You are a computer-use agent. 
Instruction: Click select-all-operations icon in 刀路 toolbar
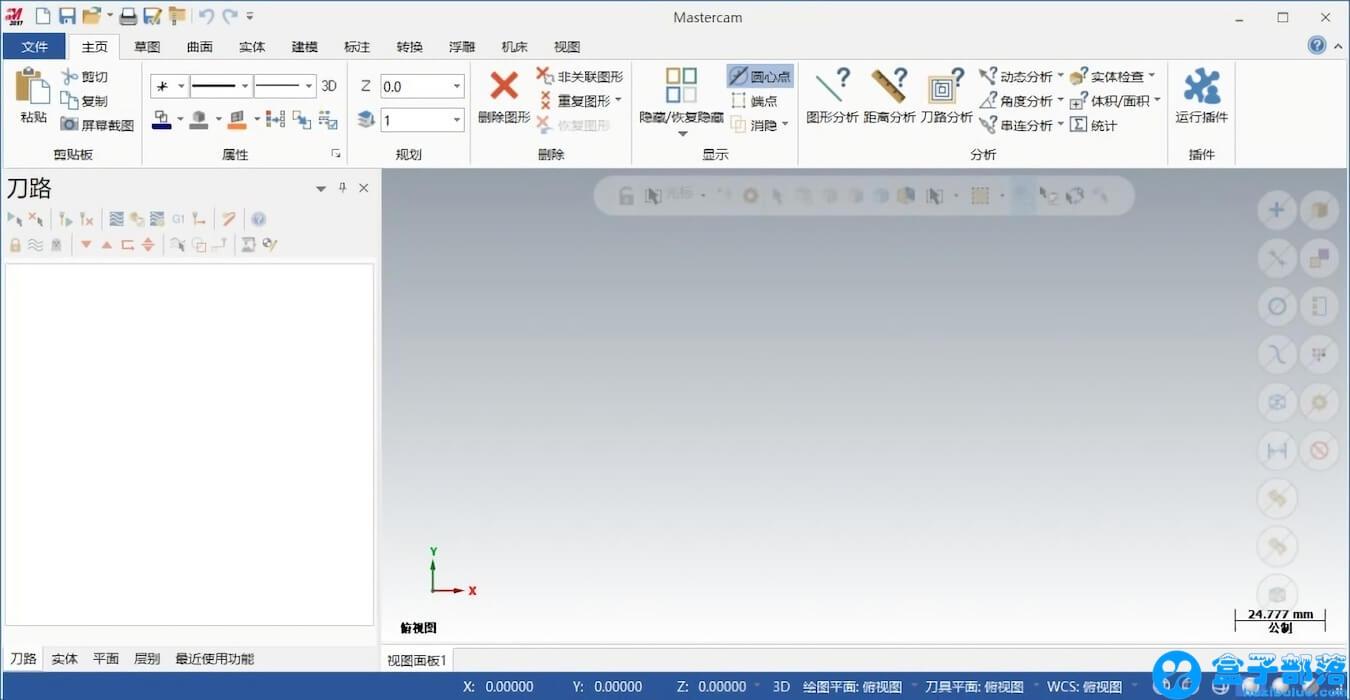click(x=15, y=219)
